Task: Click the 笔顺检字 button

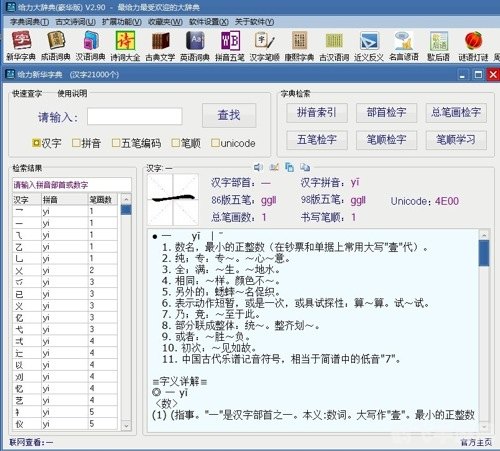Action: (x=387, y=140)
